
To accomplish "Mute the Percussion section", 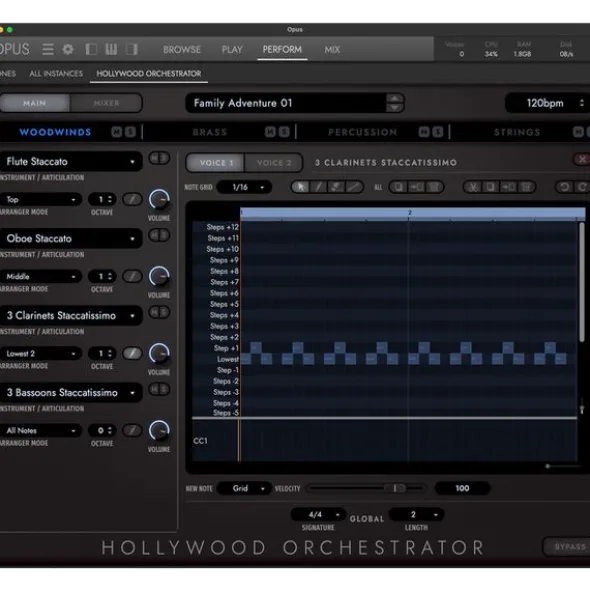I will 424,132.
